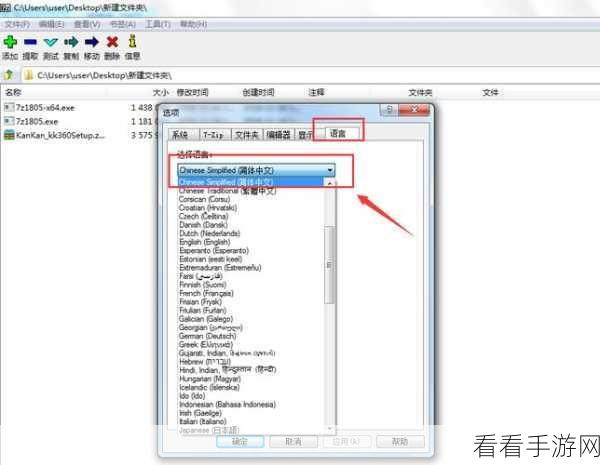Sort by the Folders (文件夹) column header

(420, 92)
